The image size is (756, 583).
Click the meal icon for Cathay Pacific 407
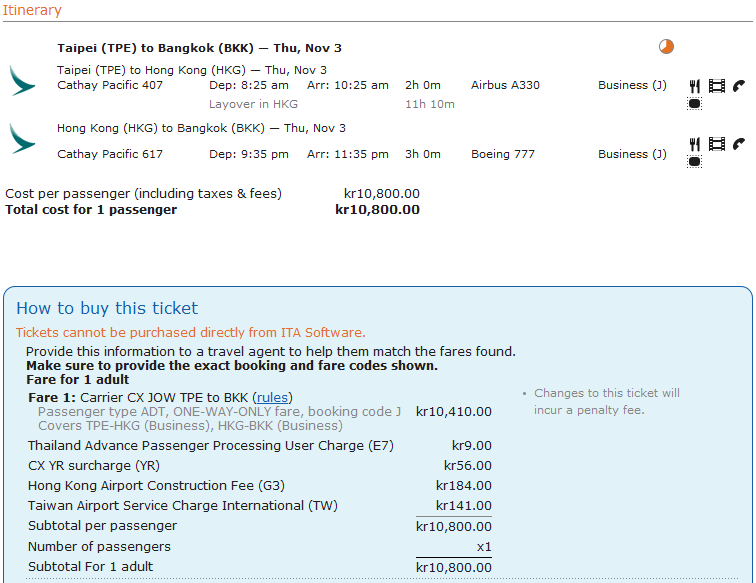pyautogui.click(x=695, y=86)
